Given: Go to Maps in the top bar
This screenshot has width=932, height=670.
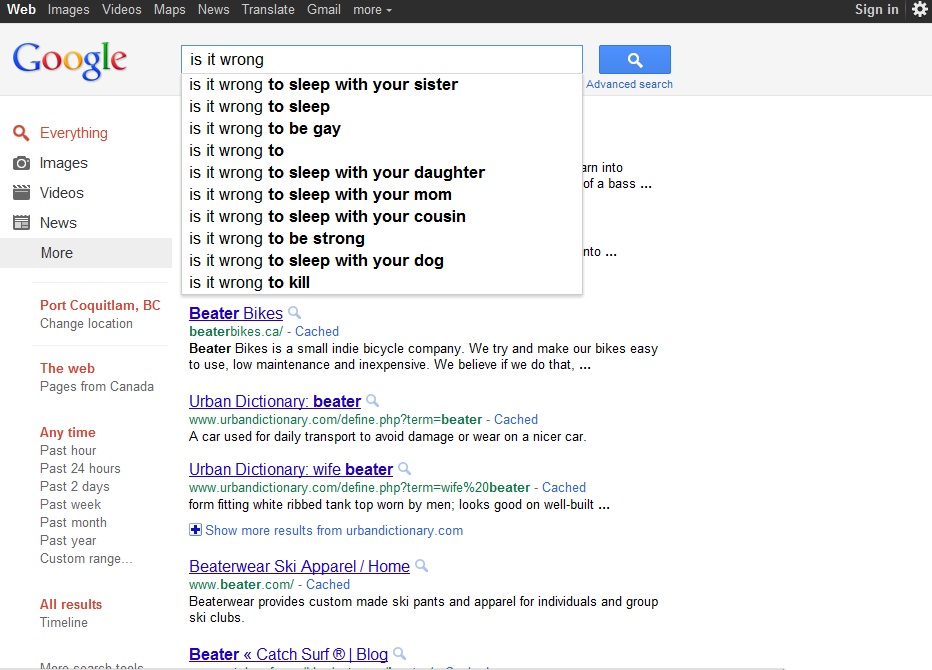Looking at the screenshot, I should click(169, 10).
